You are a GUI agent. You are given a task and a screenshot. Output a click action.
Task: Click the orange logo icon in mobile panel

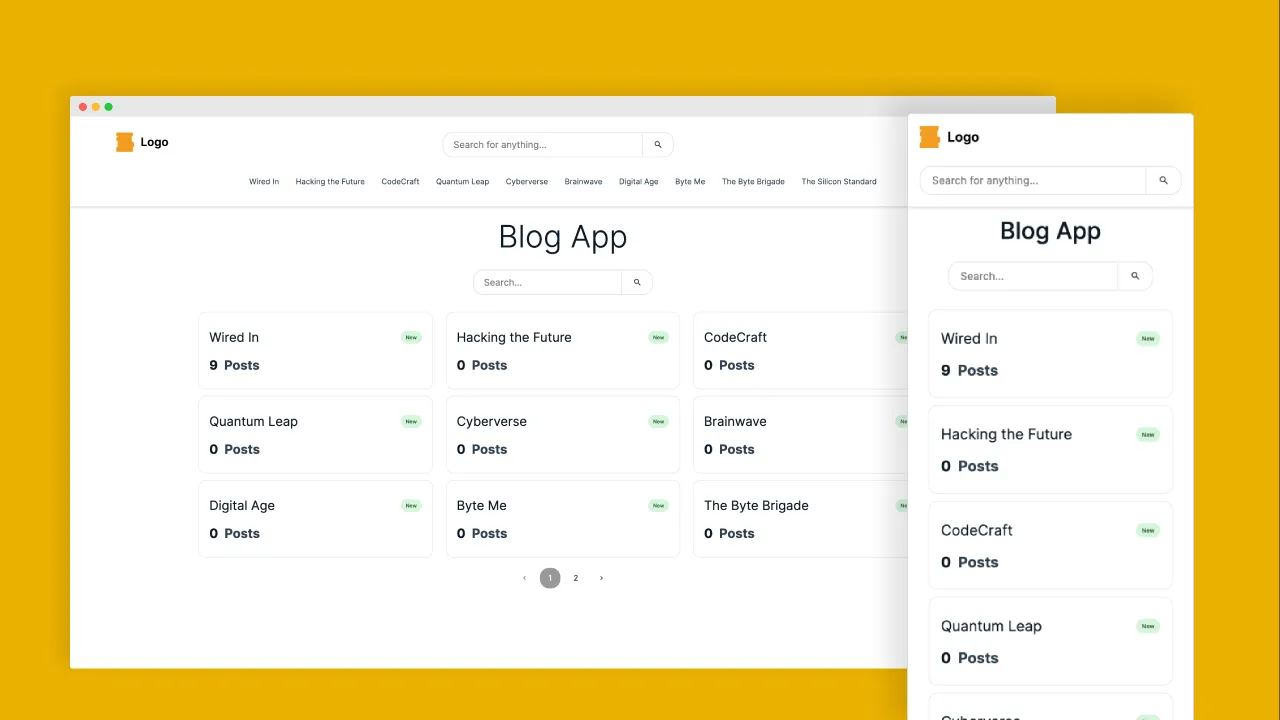[930, 137]
